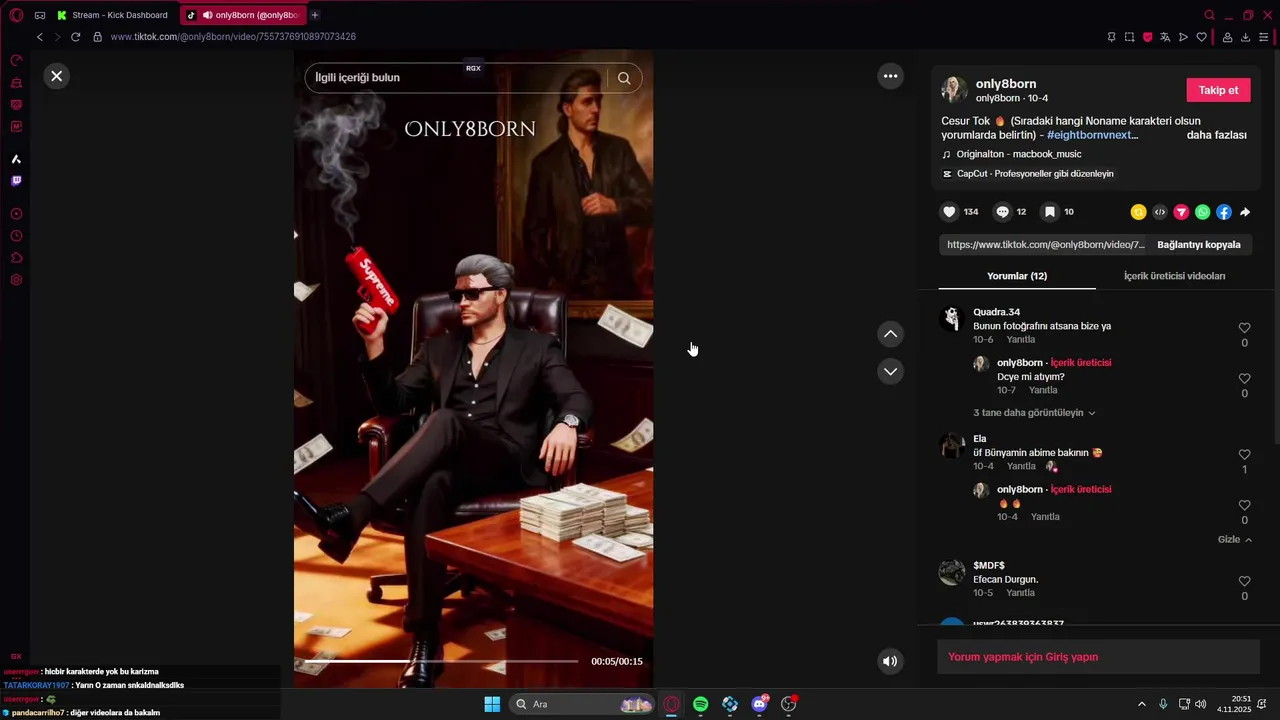Open Easy Setup sliders icon
This screenshot has width=1280, height=720.
[x=1263, y=37]
